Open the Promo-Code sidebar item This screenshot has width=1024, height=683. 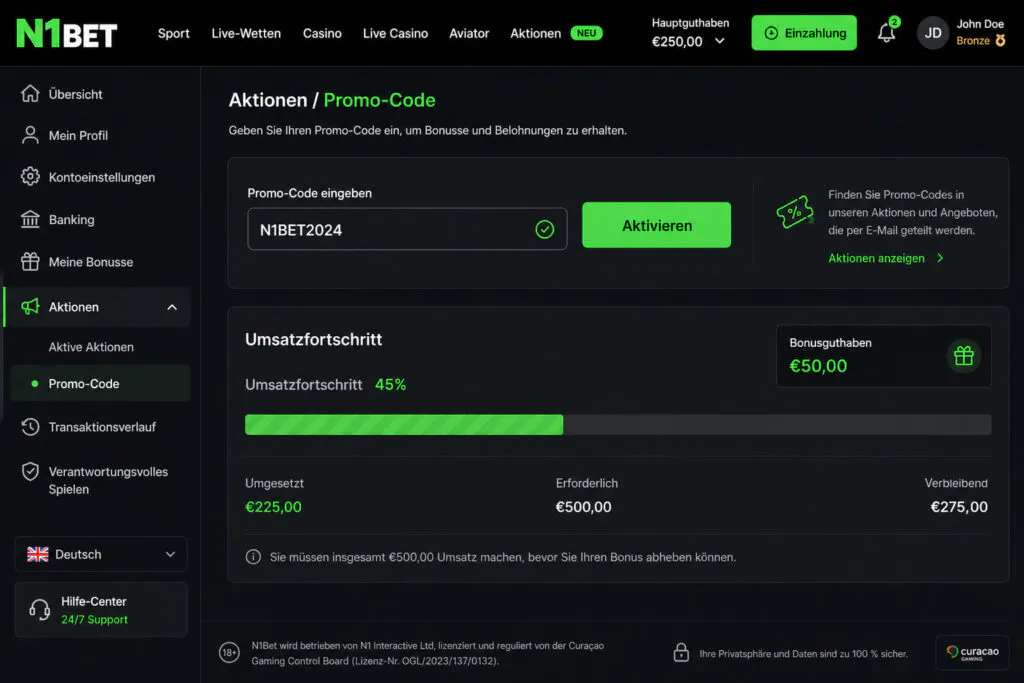(x=101, y=383)
